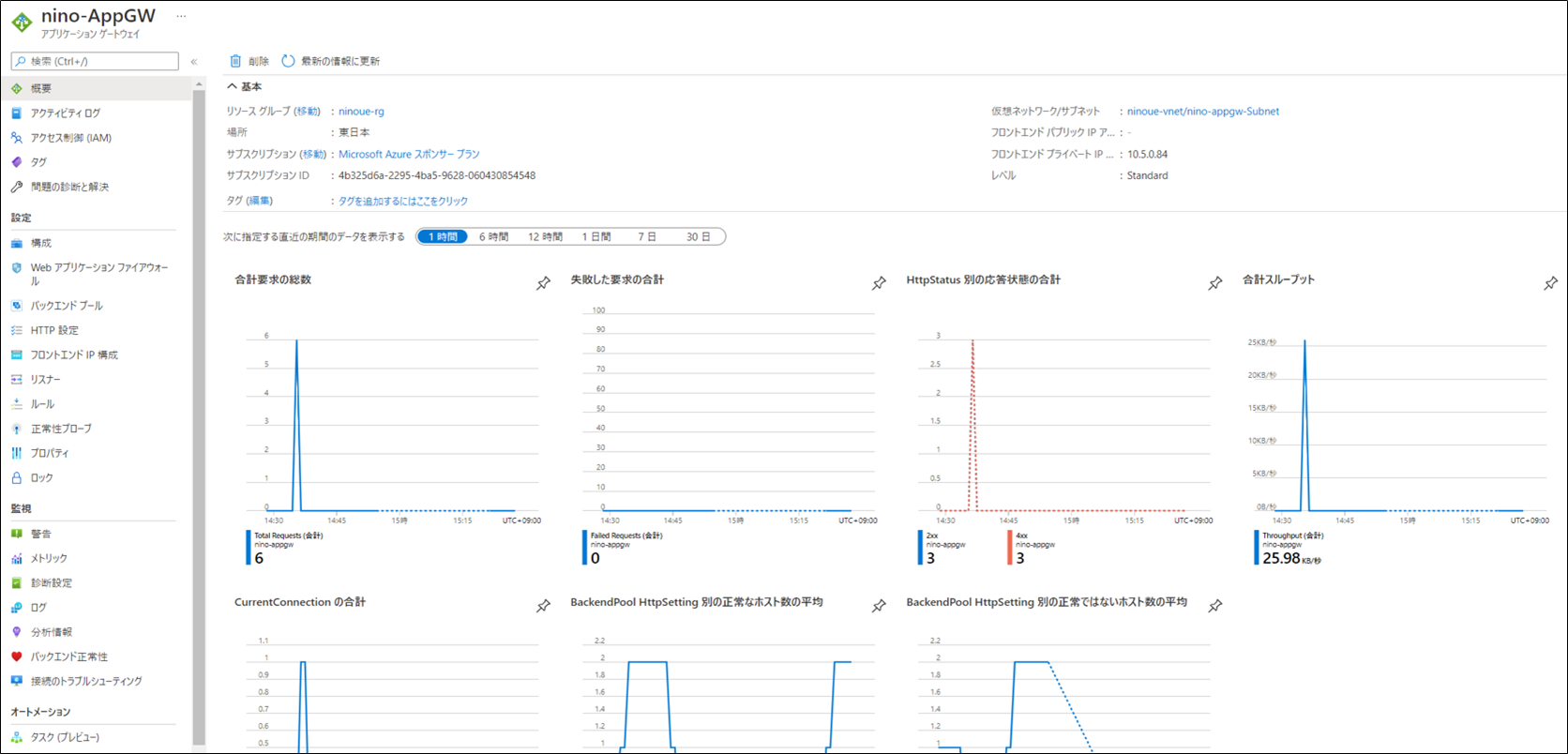Viewport: 1568px width, 754px height.
Task: Select the 1 日間 time range
Action: [596, 237]
